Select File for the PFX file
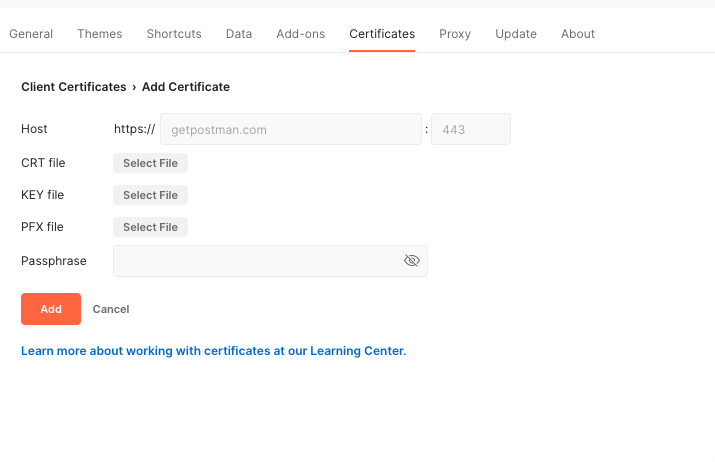Viewport: 715px width, 462px height. [x=150, y=227]
